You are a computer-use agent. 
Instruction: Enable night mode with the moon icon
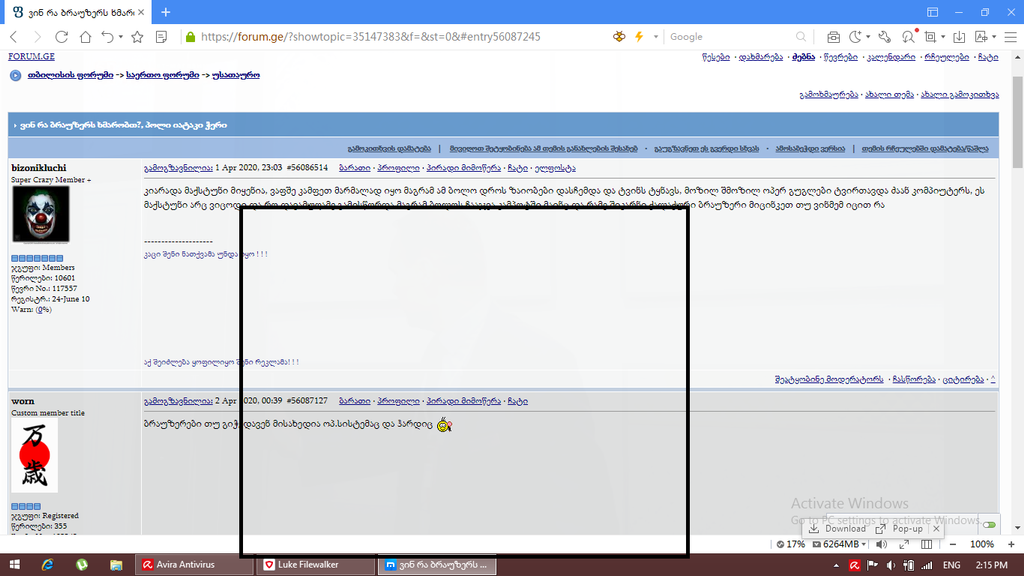tap(855, 37)
